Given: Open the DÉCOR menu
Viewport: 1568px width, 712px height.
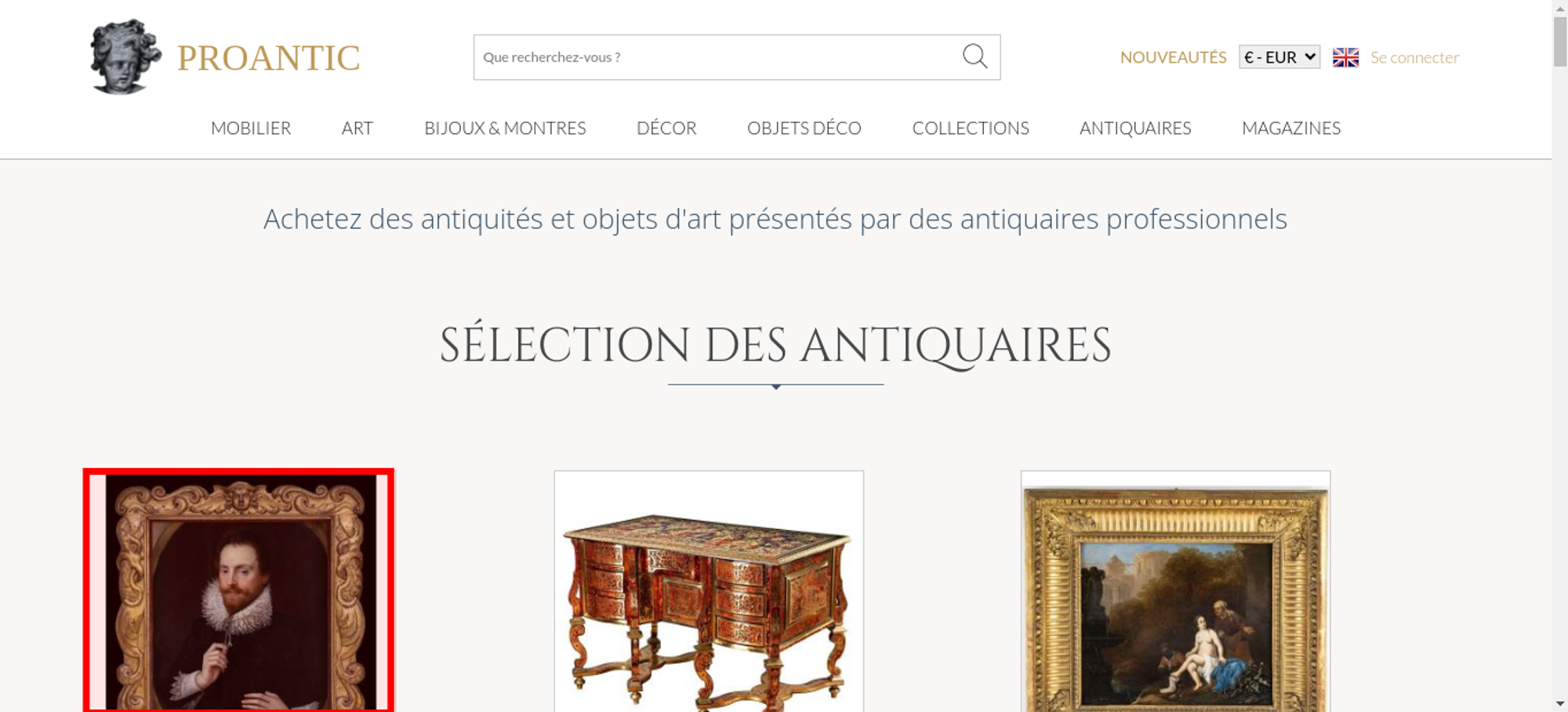Looking at the screenshot, I should pyautogui.click(x=666, y=128).
